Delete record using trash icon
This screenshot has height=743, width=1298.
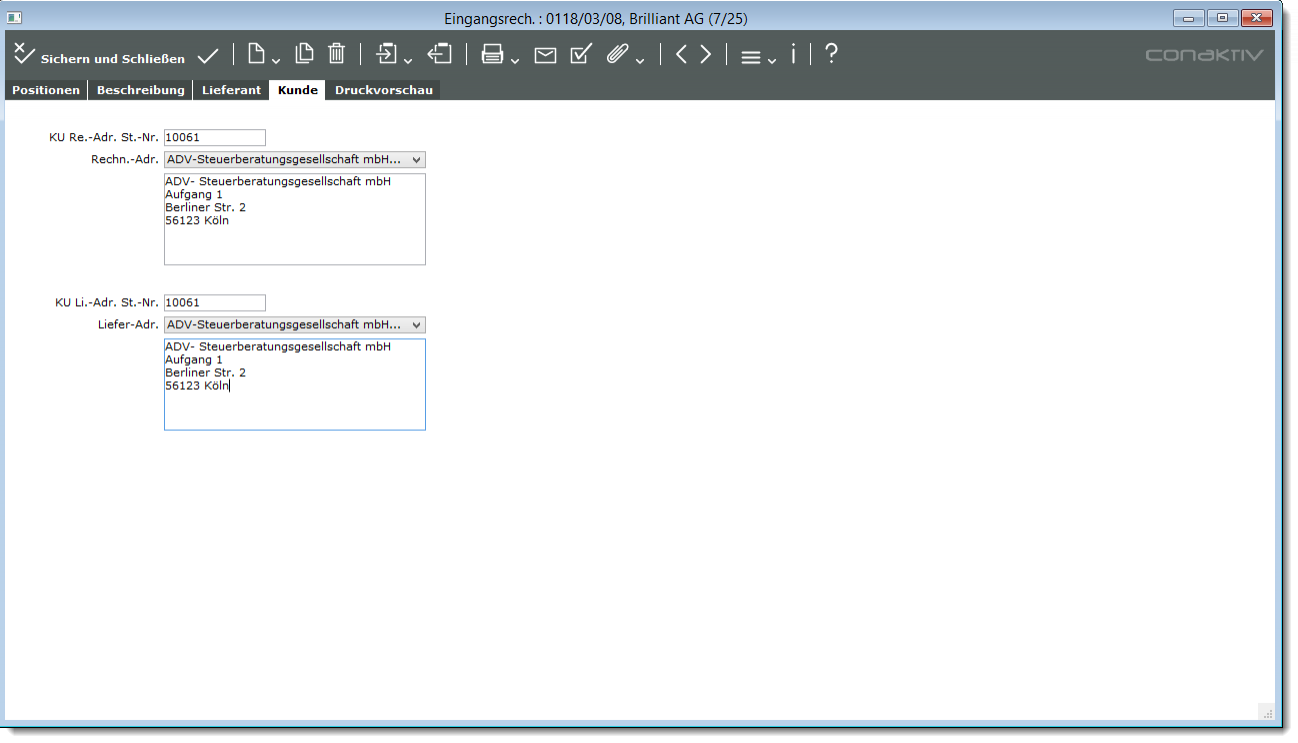tap(337, 55)
